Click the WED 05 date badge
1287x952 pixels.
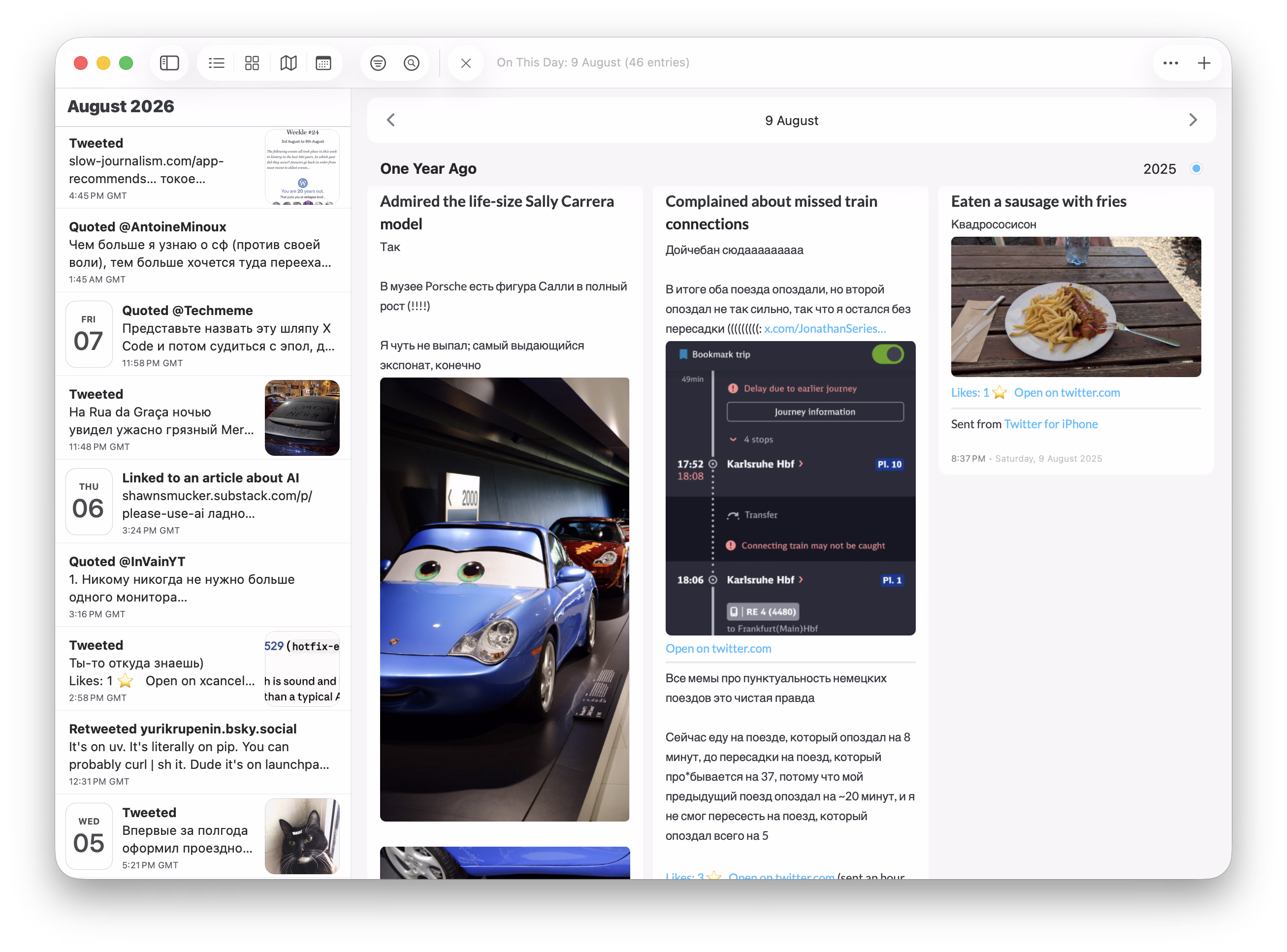[88, 836]
